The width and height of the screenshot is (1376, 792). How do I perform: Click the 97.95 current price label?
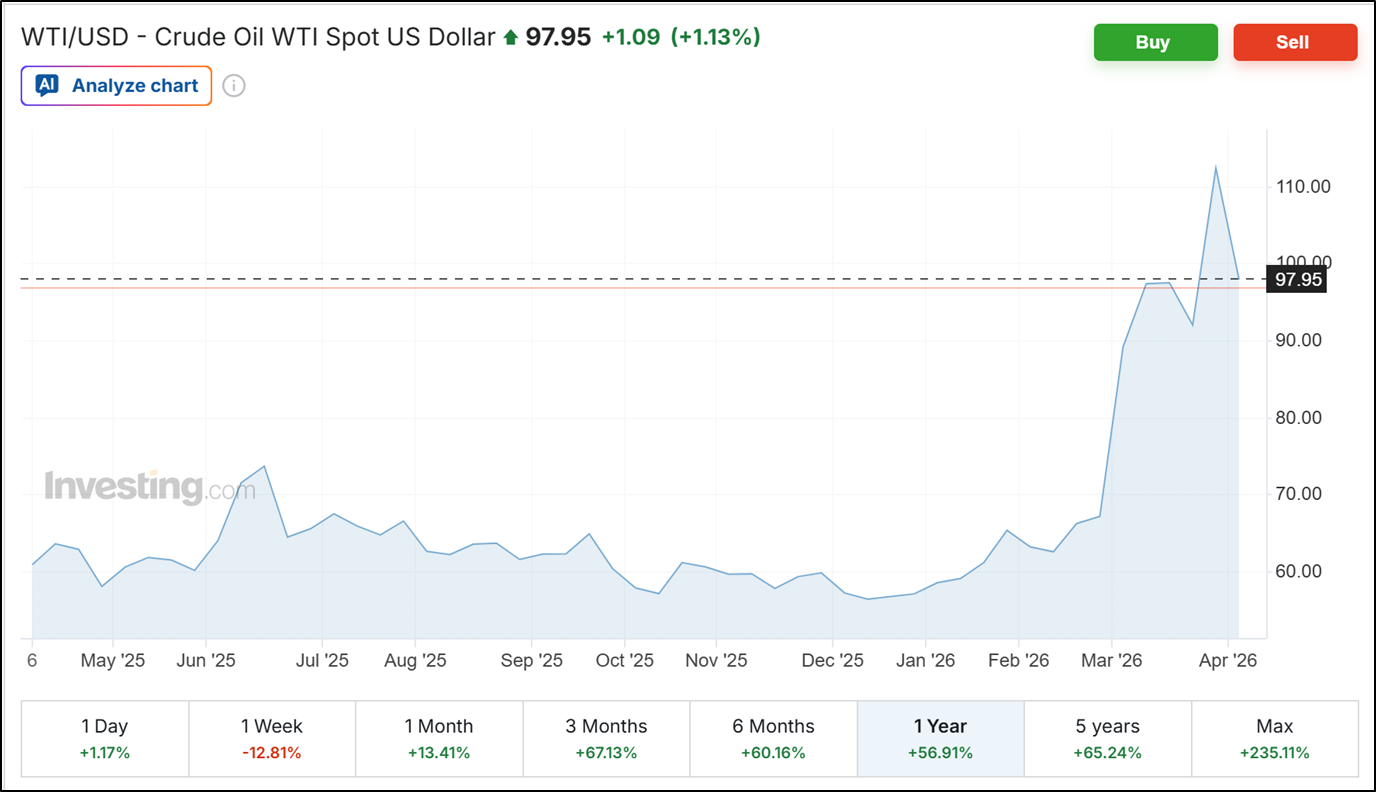1298,280
